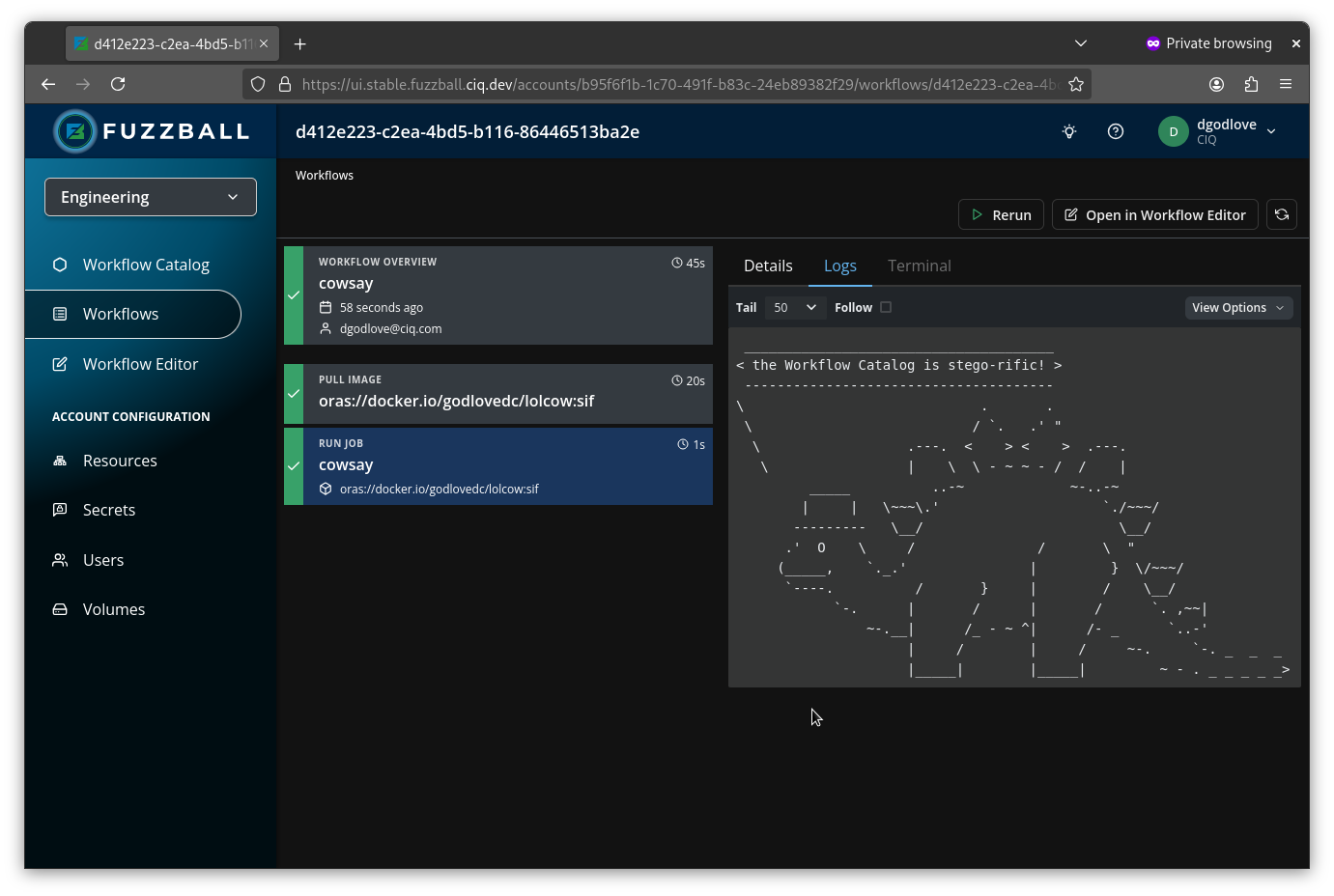1334x896 pixels.
Task: Expand the Tail count dropdown
Action: (795, 307)
